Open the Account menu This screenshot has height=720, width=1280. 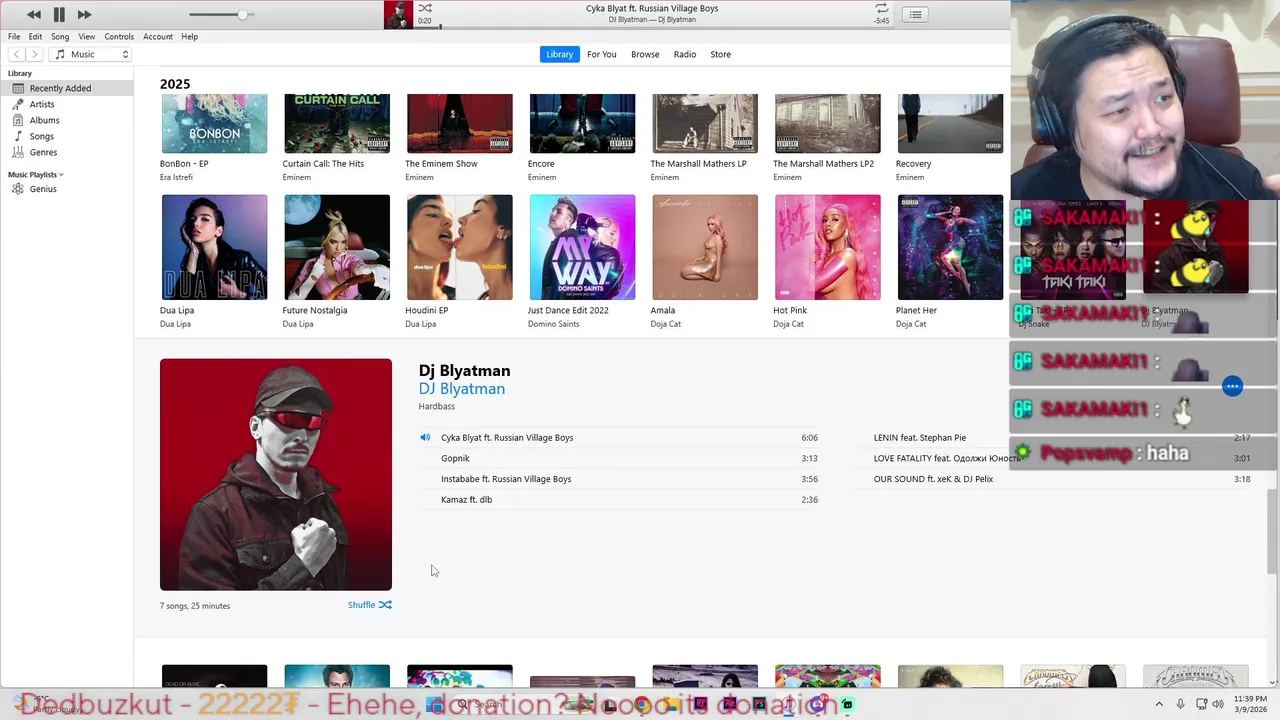[158, 36]
